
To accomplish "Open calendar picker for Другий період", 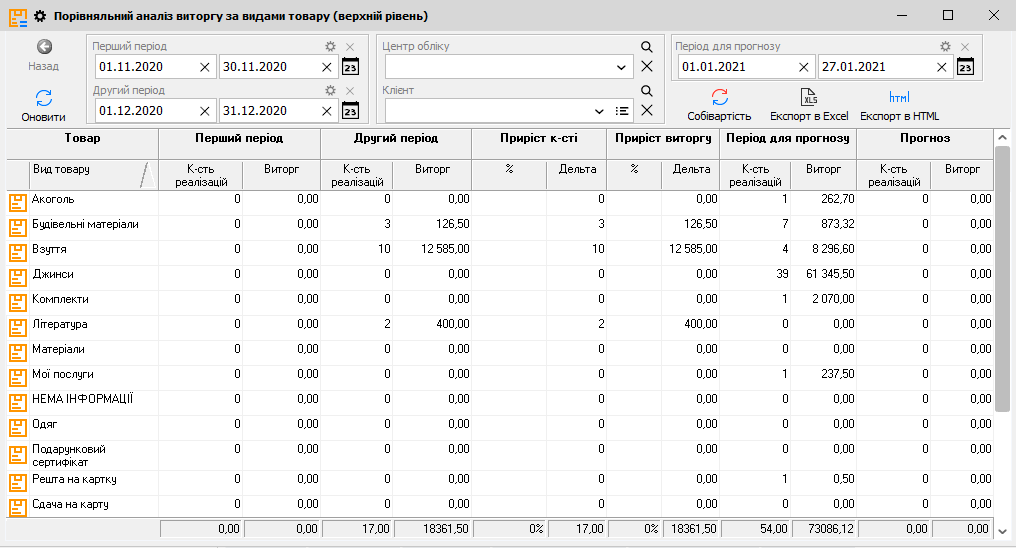I will pyautogui.click(x=350, y=110).
